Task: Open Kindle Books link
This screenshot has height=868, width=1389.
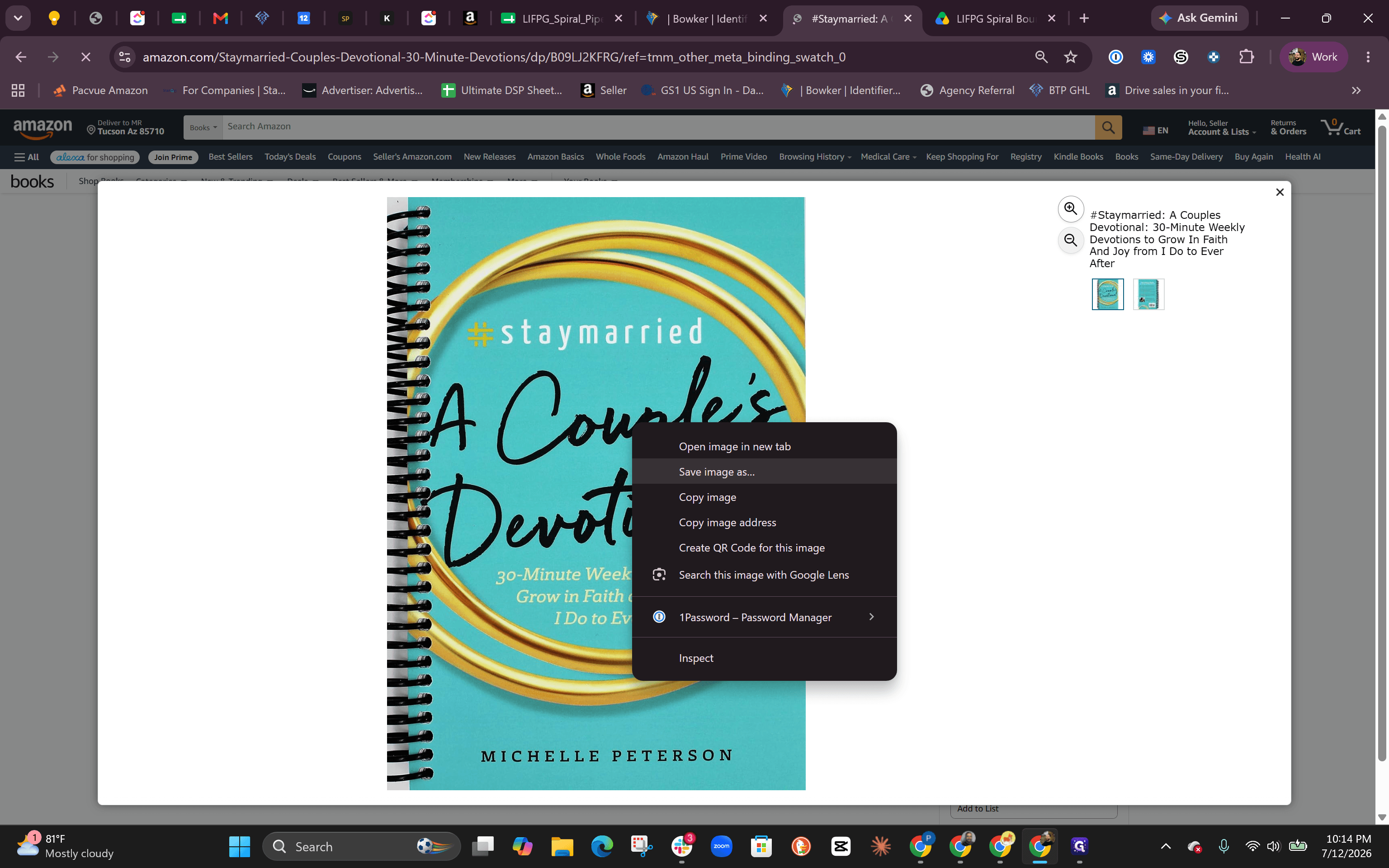Action: coord(1078,157)
